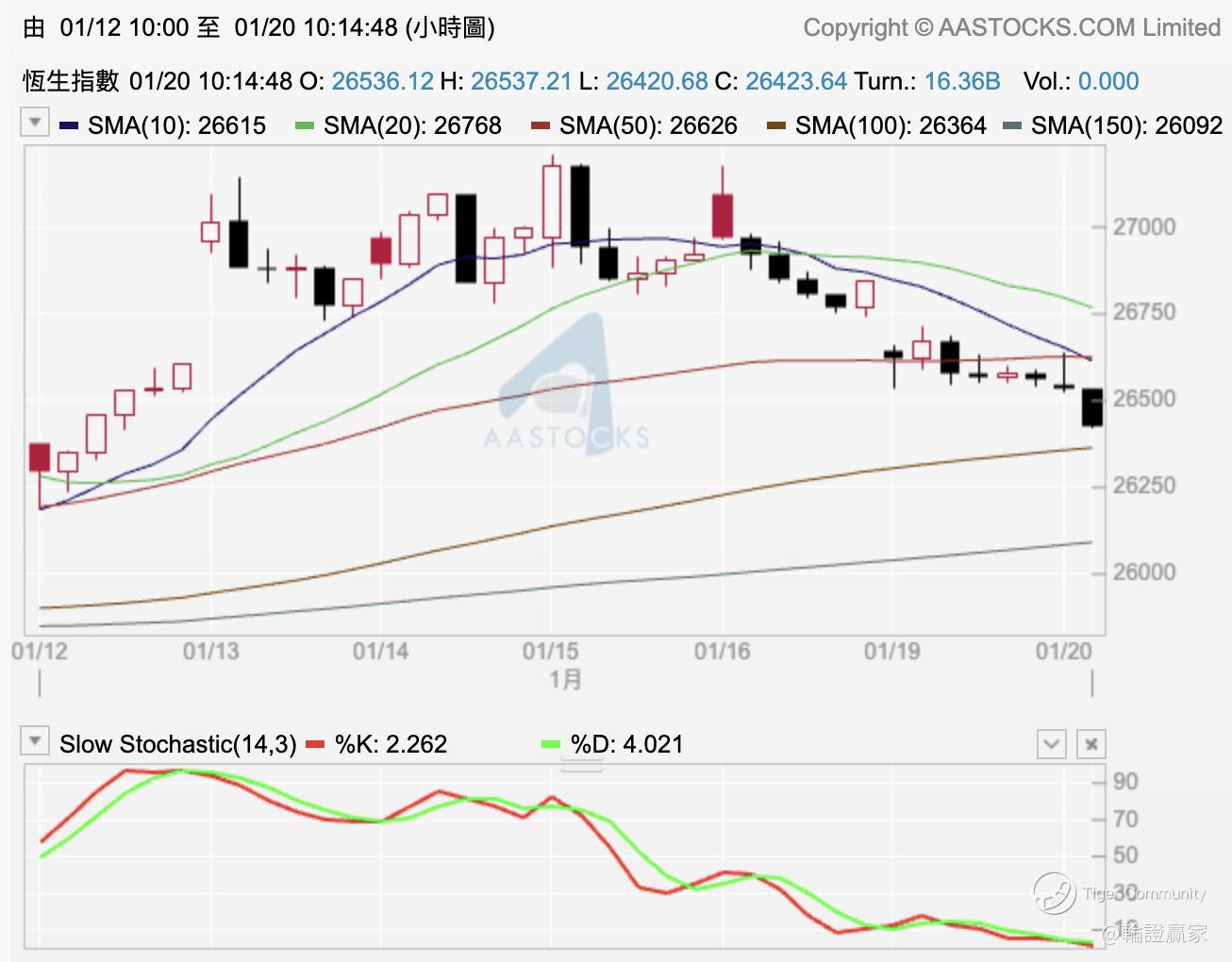
Task: Click the 50 stochastic axis label
Action: pos(1125,855)
